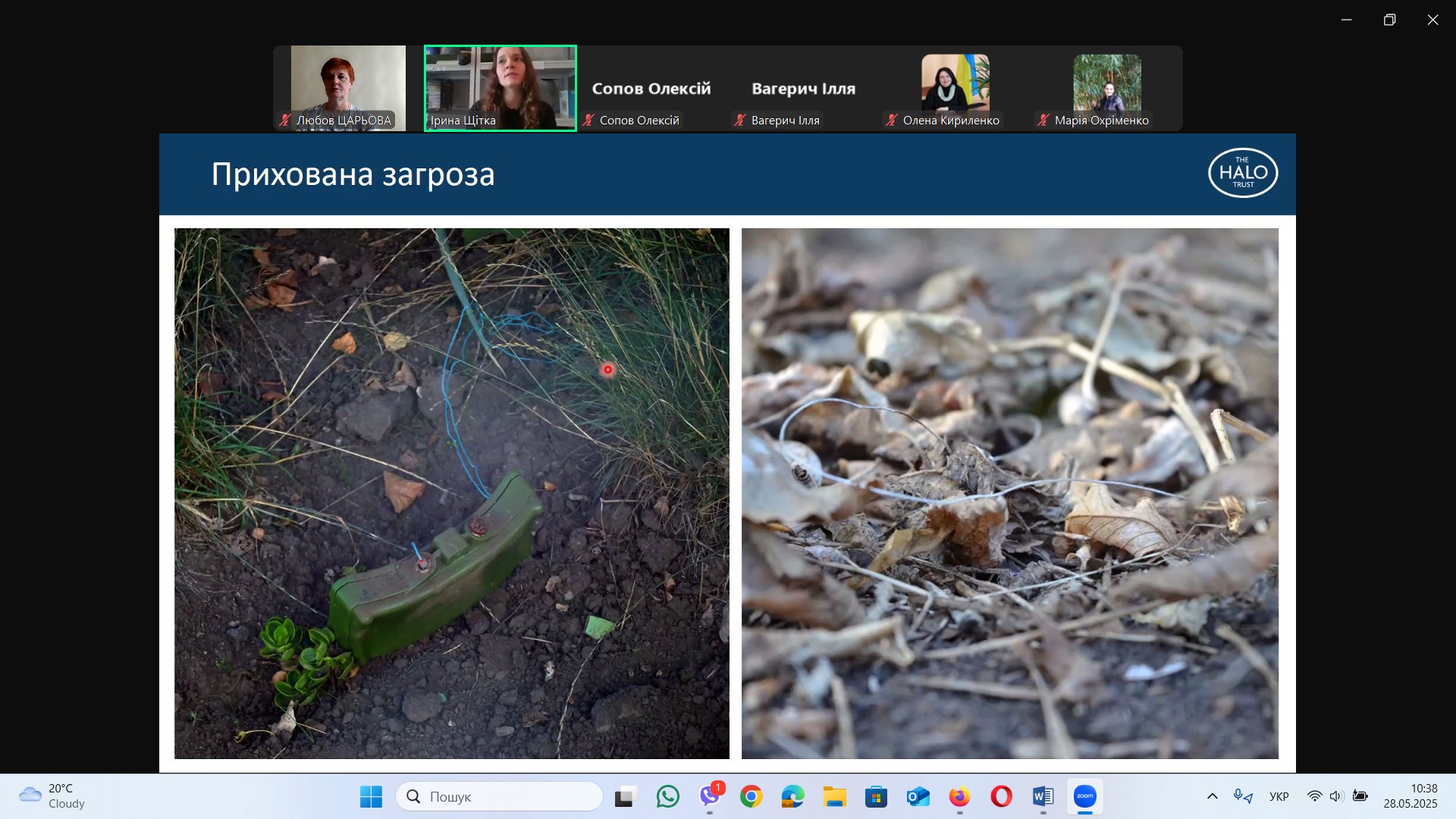Open the Windows Start menu
The image size is (1456, 819).
pos(371,796)
